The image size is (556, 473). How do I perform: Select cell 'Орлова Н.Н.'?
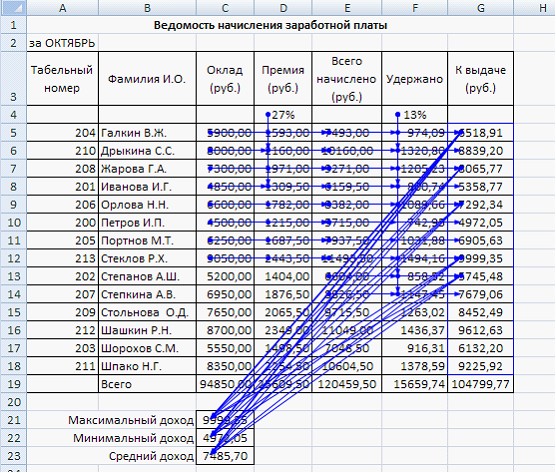pos(147,205)
